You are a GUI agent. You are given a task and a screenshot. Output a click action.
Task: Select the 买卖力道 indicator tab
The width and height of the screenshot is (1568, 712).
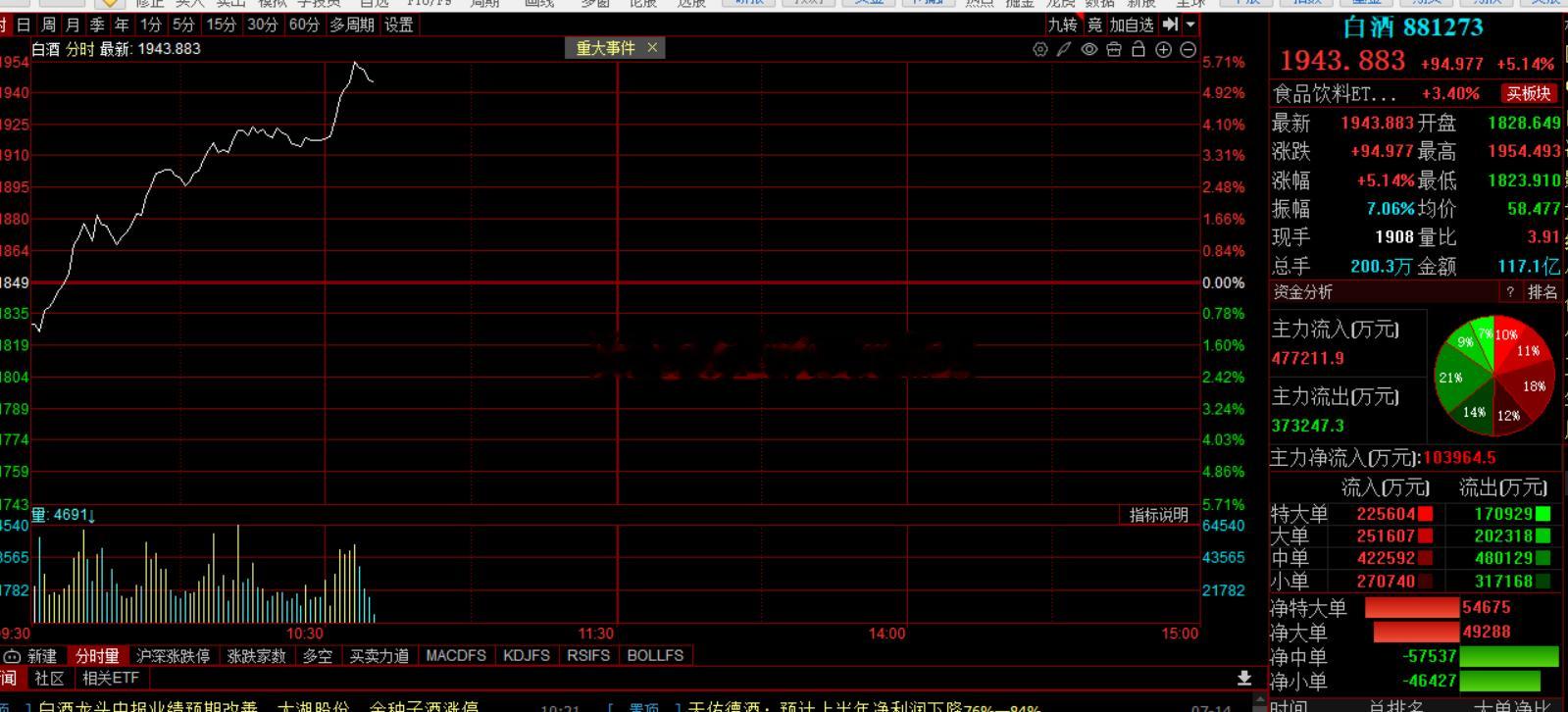(x=379, y=656)
